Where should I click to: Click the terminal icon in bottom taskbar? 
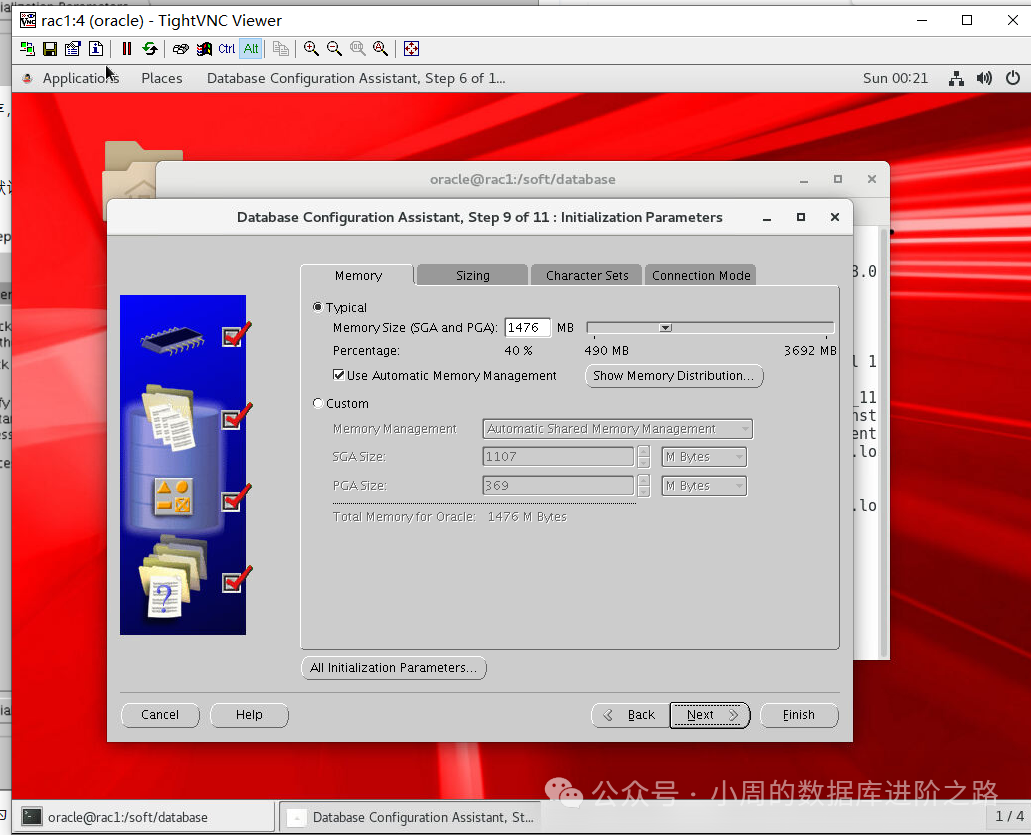point(32,817)
